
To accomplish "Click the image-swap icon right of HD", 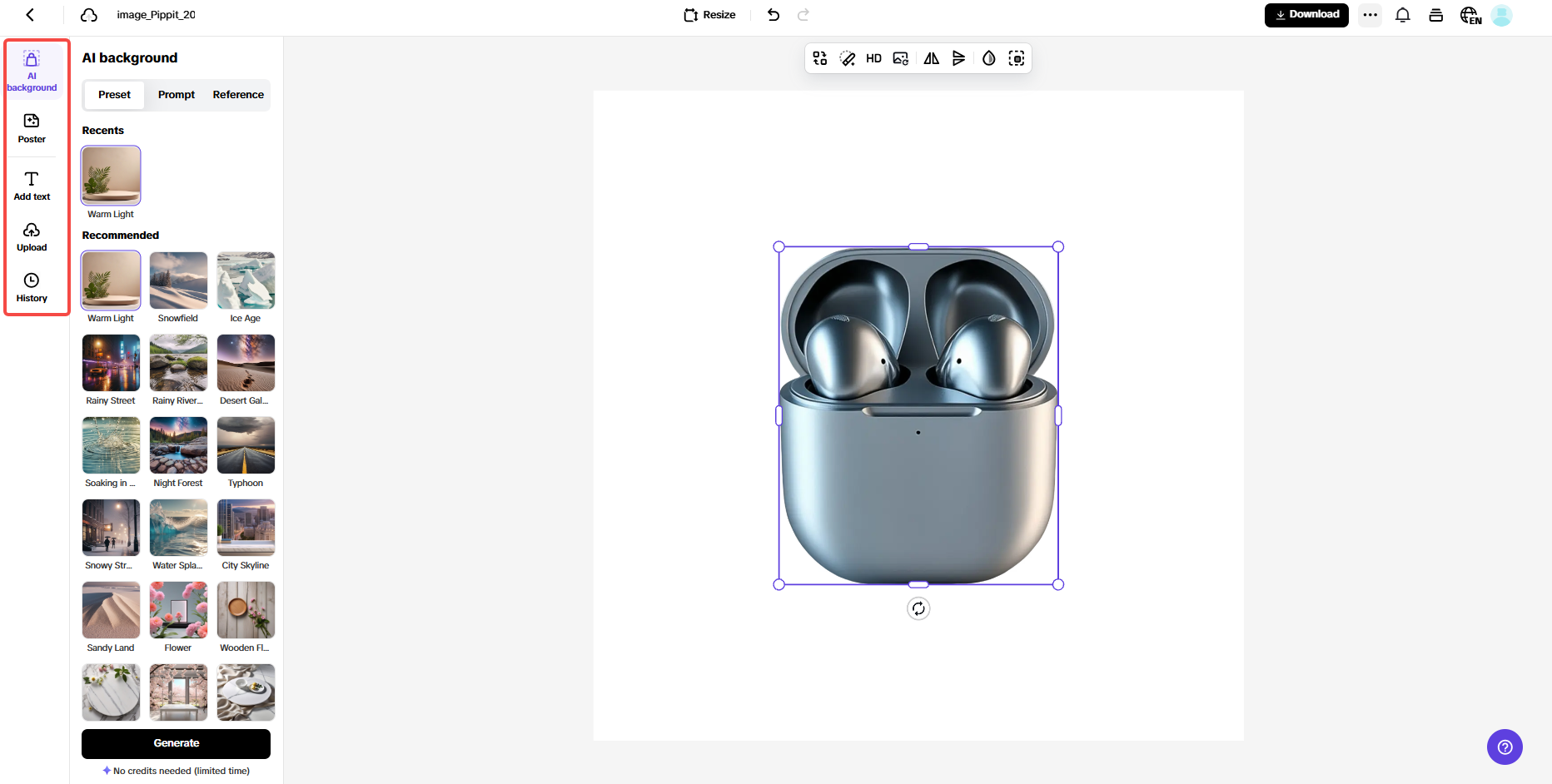I will pyautogui.click(x=901, y=58).
